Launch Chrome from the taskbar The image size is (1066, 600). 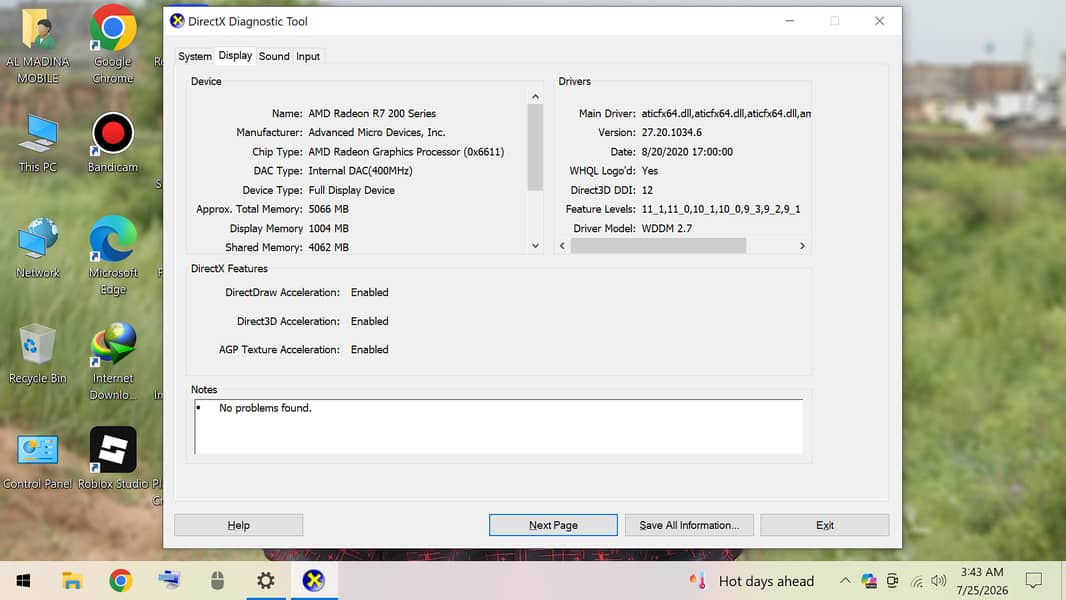coord(120,581)
